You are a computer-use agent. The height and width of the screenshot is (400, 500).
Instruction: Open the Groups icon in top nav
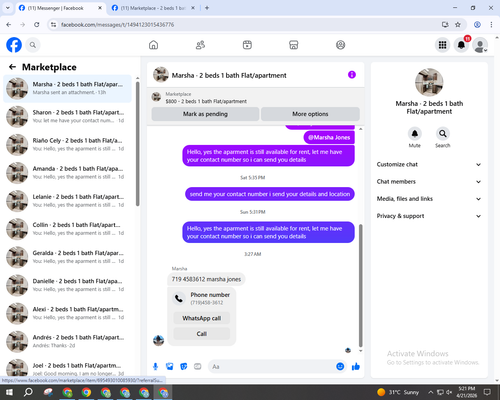(340, 45)
